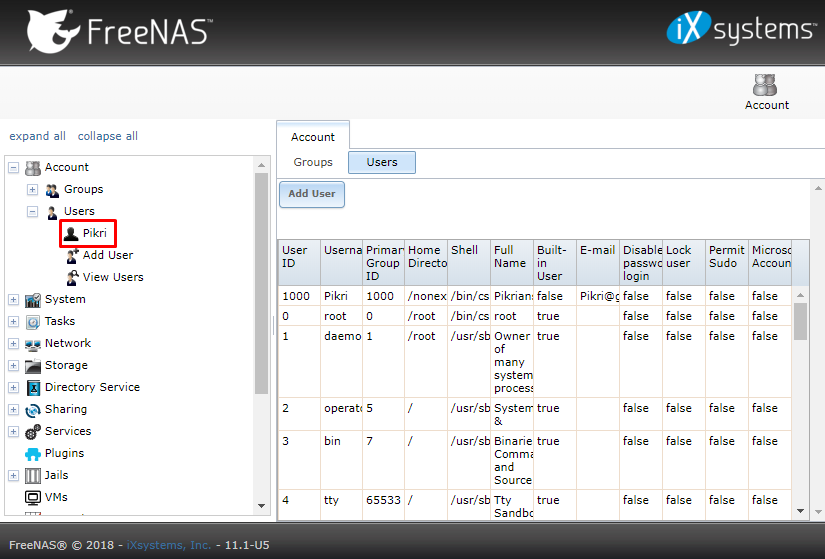The height and width of the screenshot is (559, 825).
Task: Click the sidebar tree scrollbar up arrow
Action: tap(261, 165)
